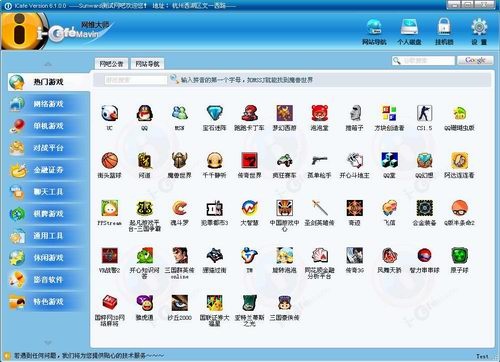Launch the 同花顺金融分析平台 icon

[x=319, y=256]
